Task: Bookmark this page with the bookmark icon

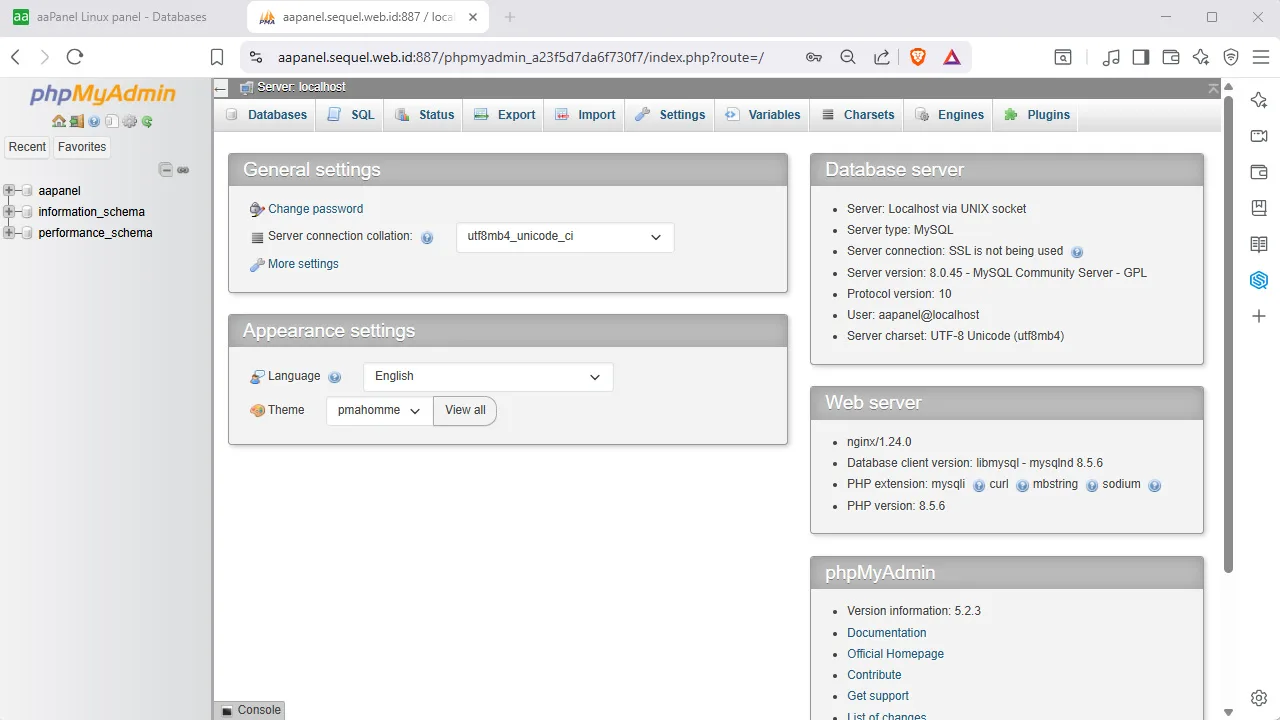Action: (x=217, y=57)
